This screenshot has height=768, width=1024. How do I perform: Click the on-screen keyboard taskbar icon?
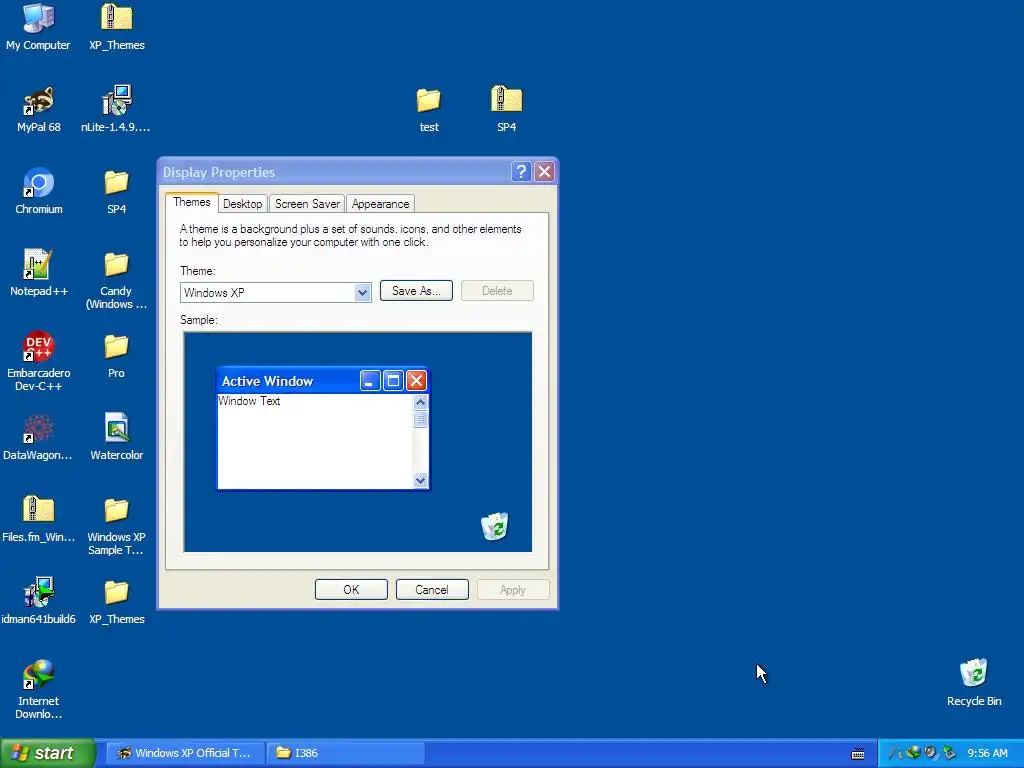pyautogui.click(x=858, y=754)
